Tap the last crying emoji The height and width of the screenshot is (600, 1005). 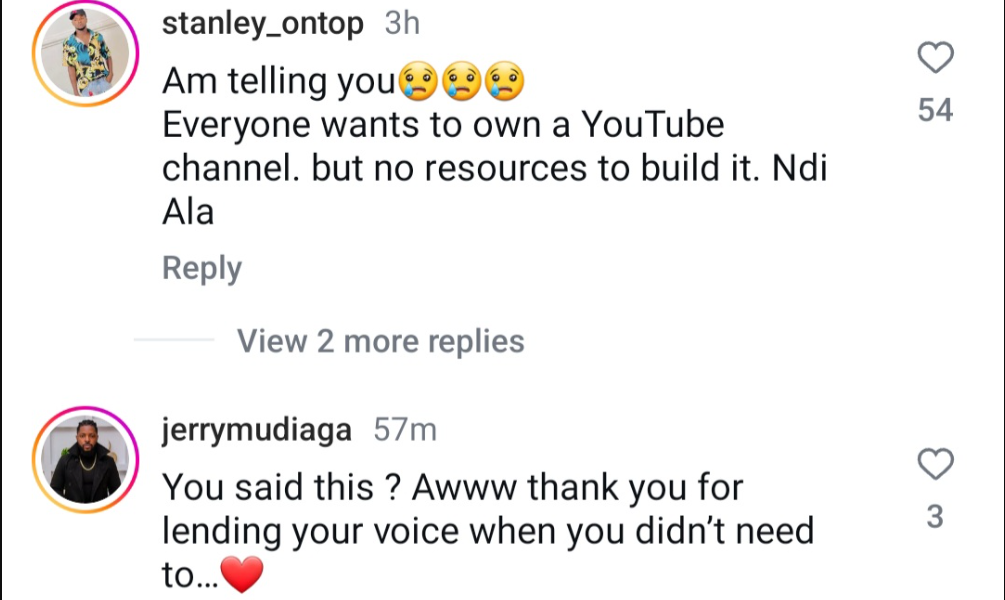[504, 82]
